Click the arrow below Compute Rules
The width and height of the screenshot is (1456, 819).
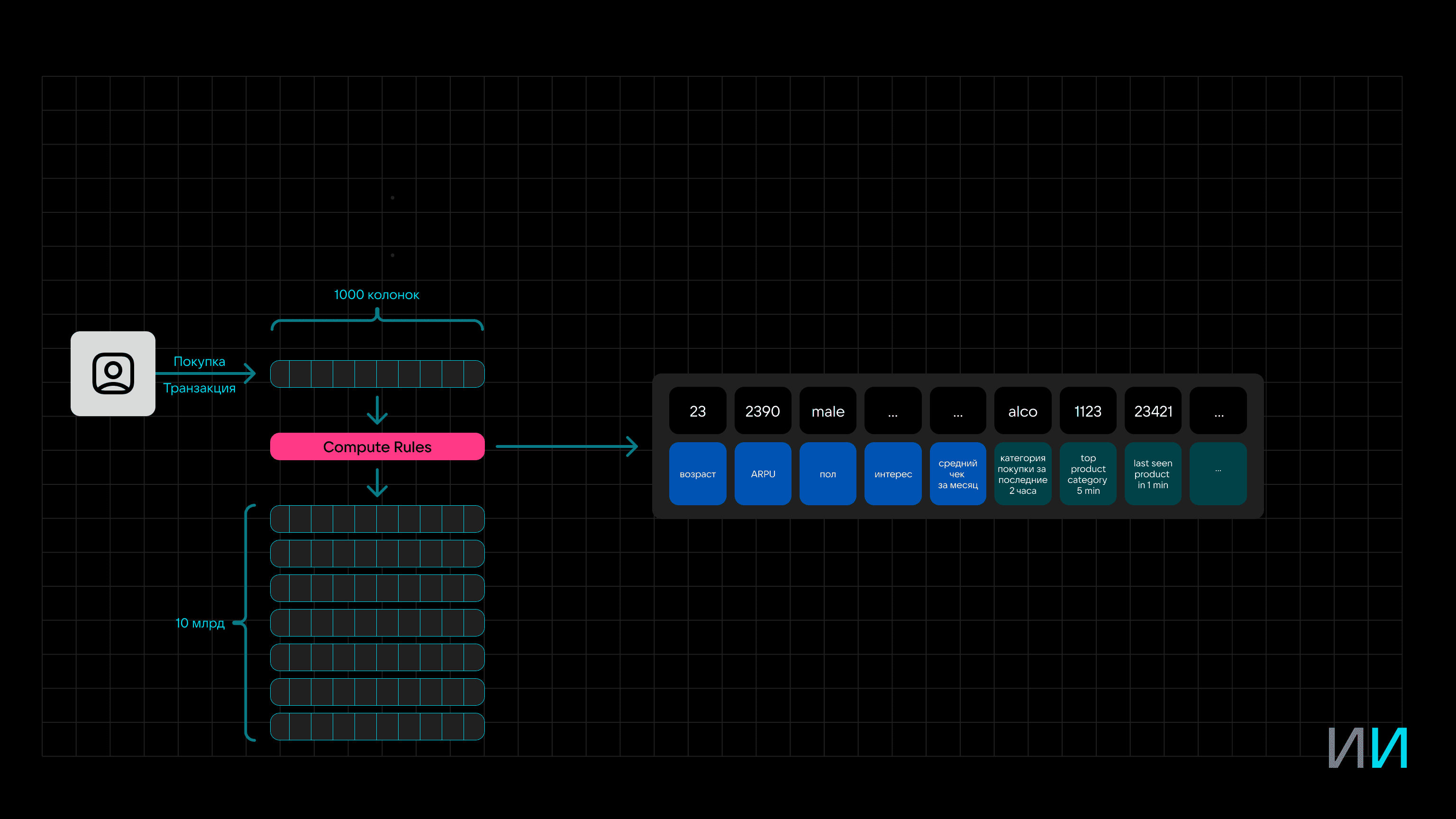[x=377, y=482]
